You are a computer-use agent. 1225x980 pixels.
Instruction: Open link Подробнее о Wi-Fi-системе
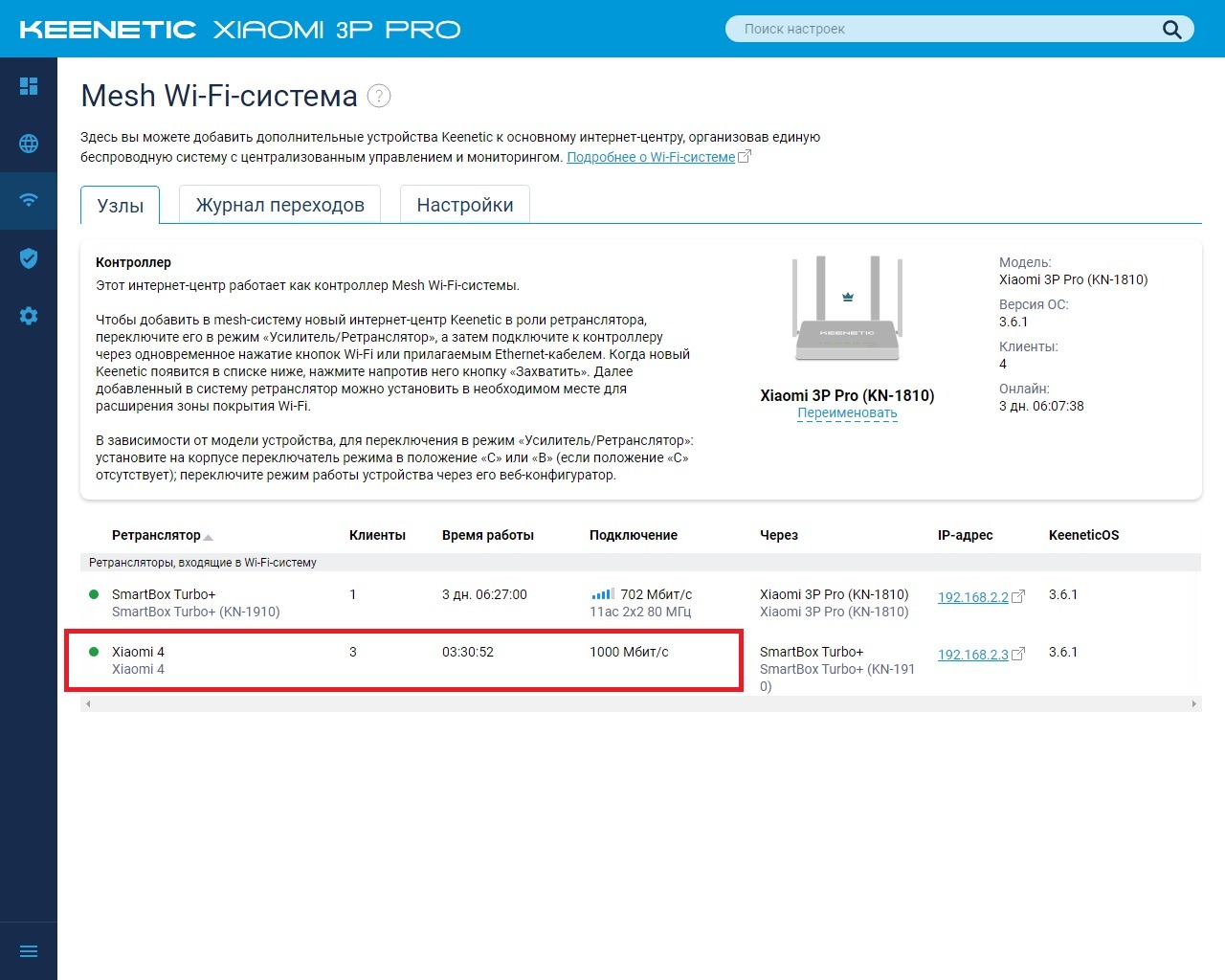[651, 157]
